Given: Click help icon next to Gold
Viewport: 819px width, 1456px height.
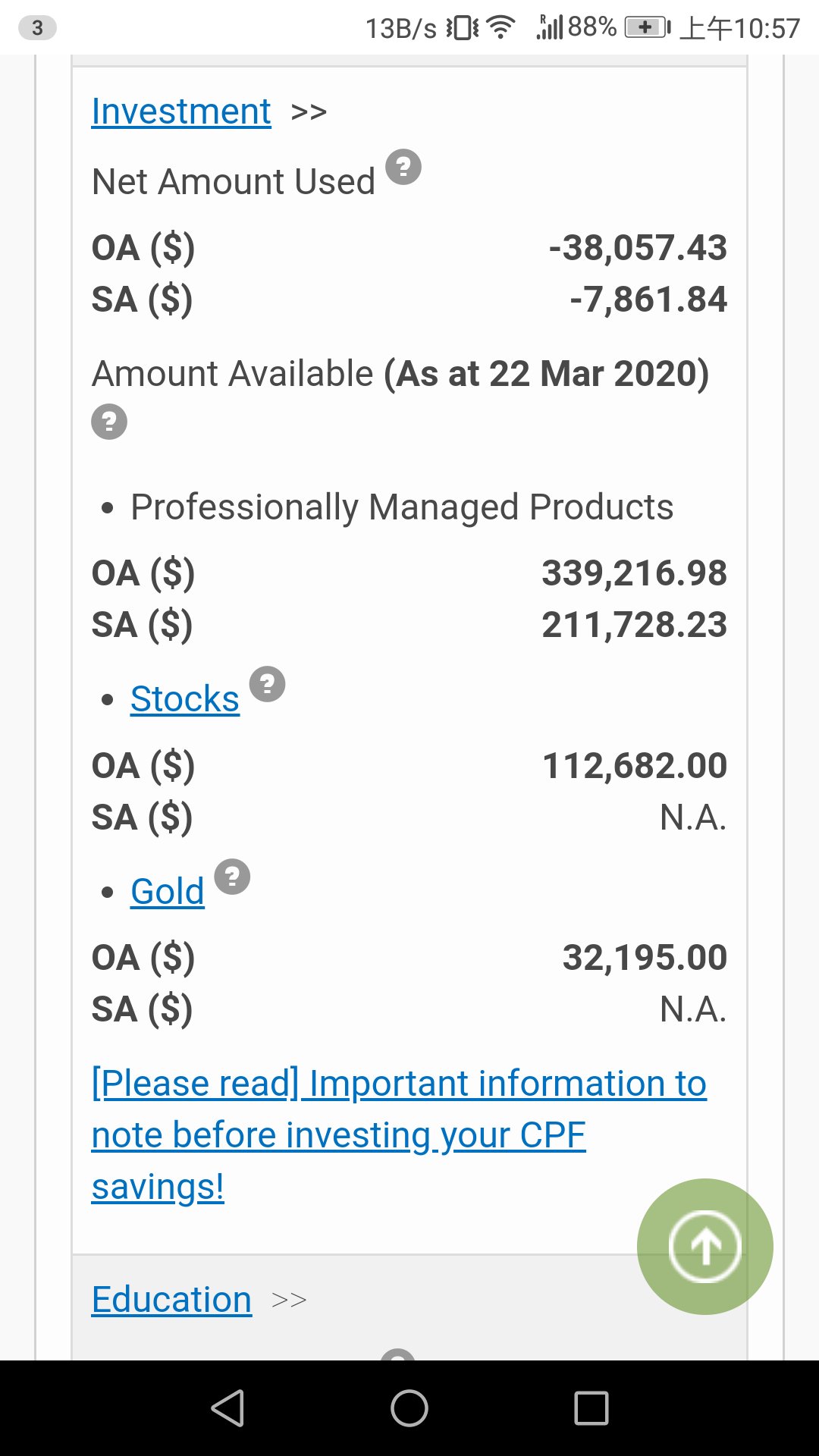Looking at the screenshot, I should click(x=232, y=877).
